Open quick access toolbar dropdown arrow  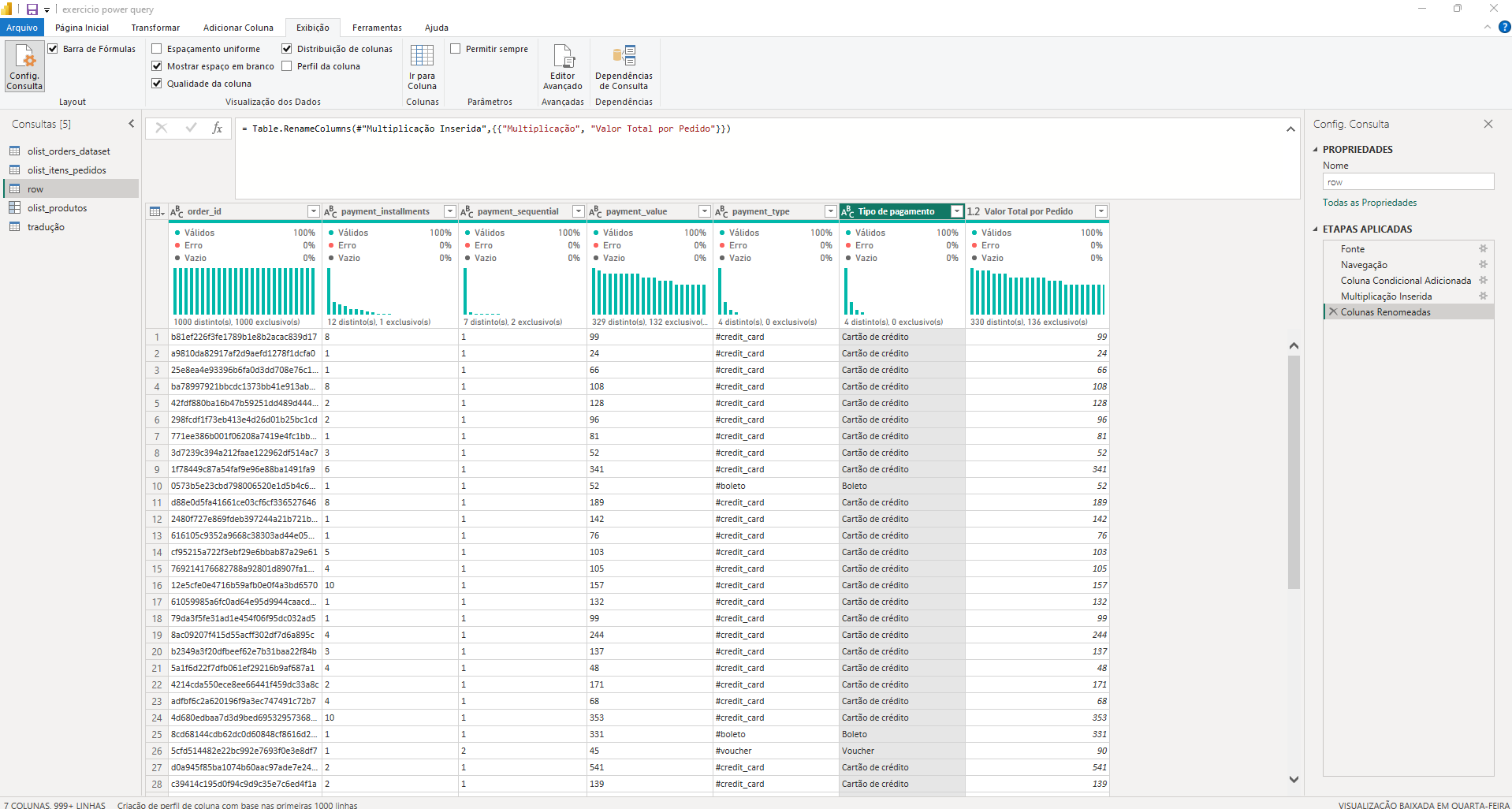click(x=47, y=10)
